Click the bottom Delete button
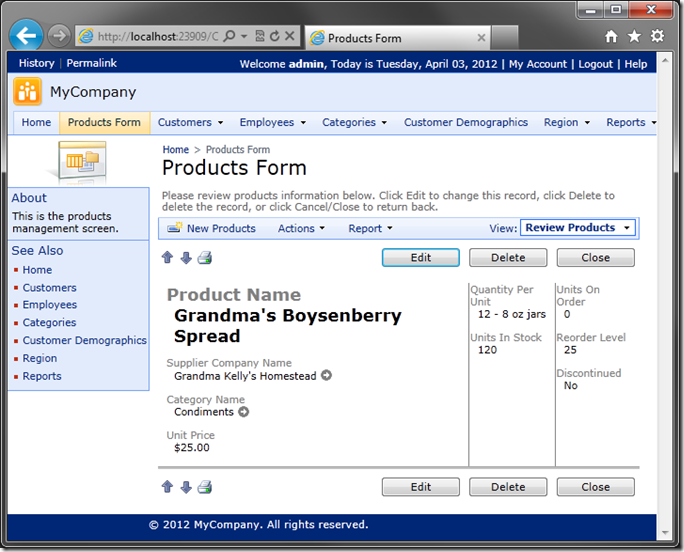This screenshot has height=552, width=684. click(x=508, y=487)
